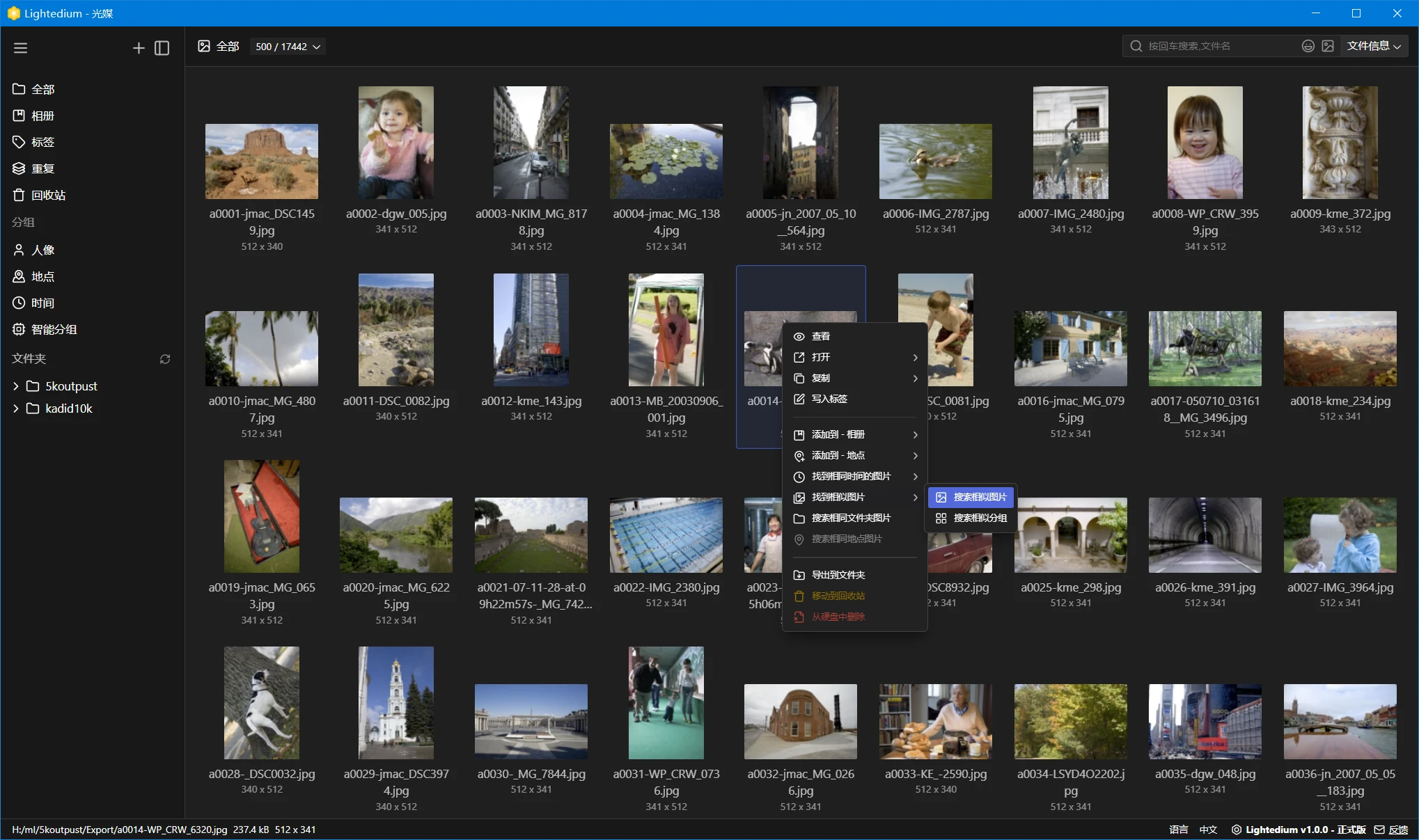Select 搜索相似分组 submenu entry
Image resolution: width=1419 pixels, height=840 pixels.
[971, 518]
